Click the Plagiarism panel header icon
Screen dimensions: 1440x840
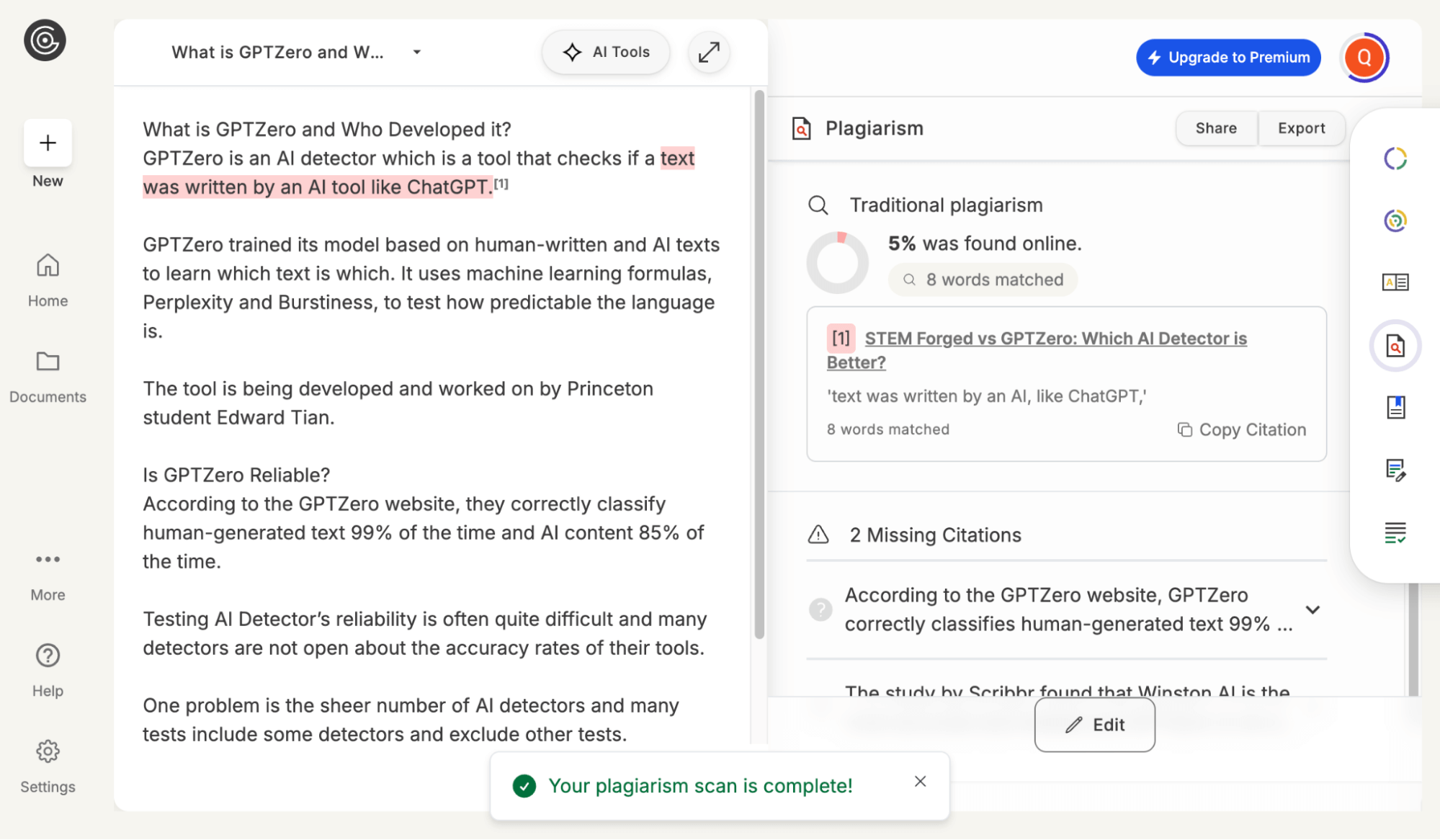pyautogui.click(x=801, y=128)
